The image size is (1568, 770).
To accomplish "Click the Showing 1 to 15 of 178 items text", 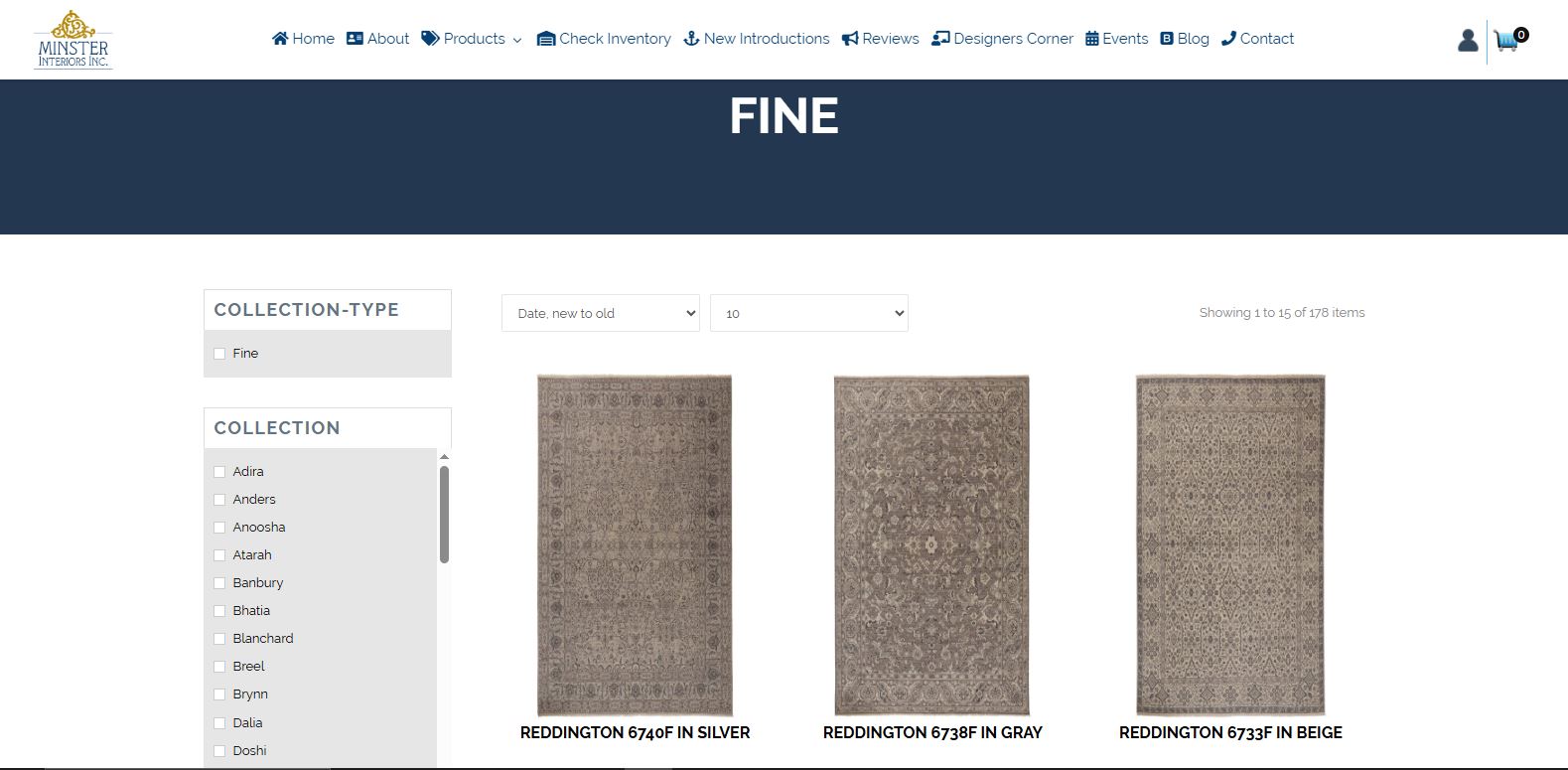I will click(1282, 312).
